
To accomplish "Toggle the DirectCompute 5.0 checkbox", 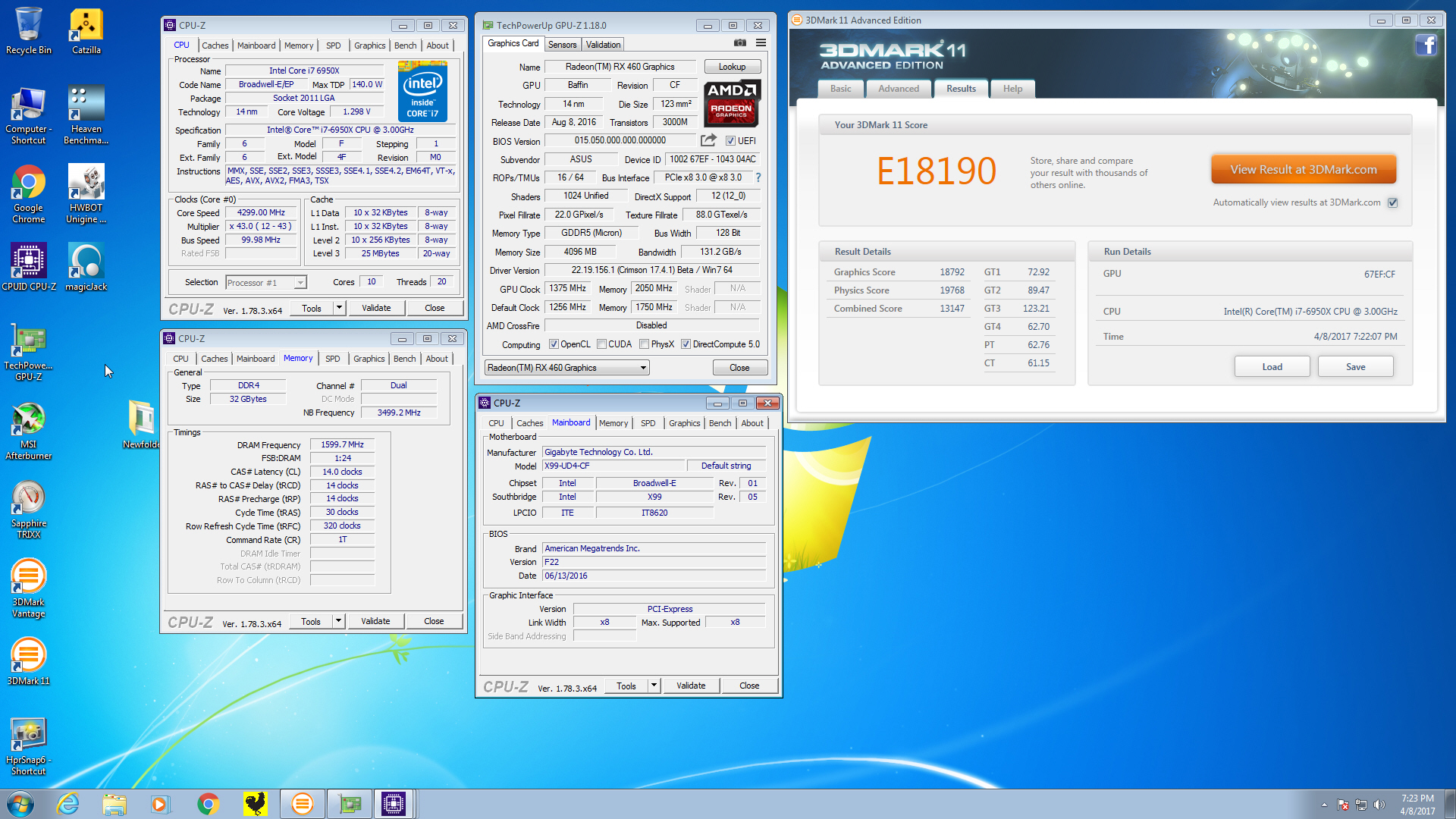I will click(686, 344).
